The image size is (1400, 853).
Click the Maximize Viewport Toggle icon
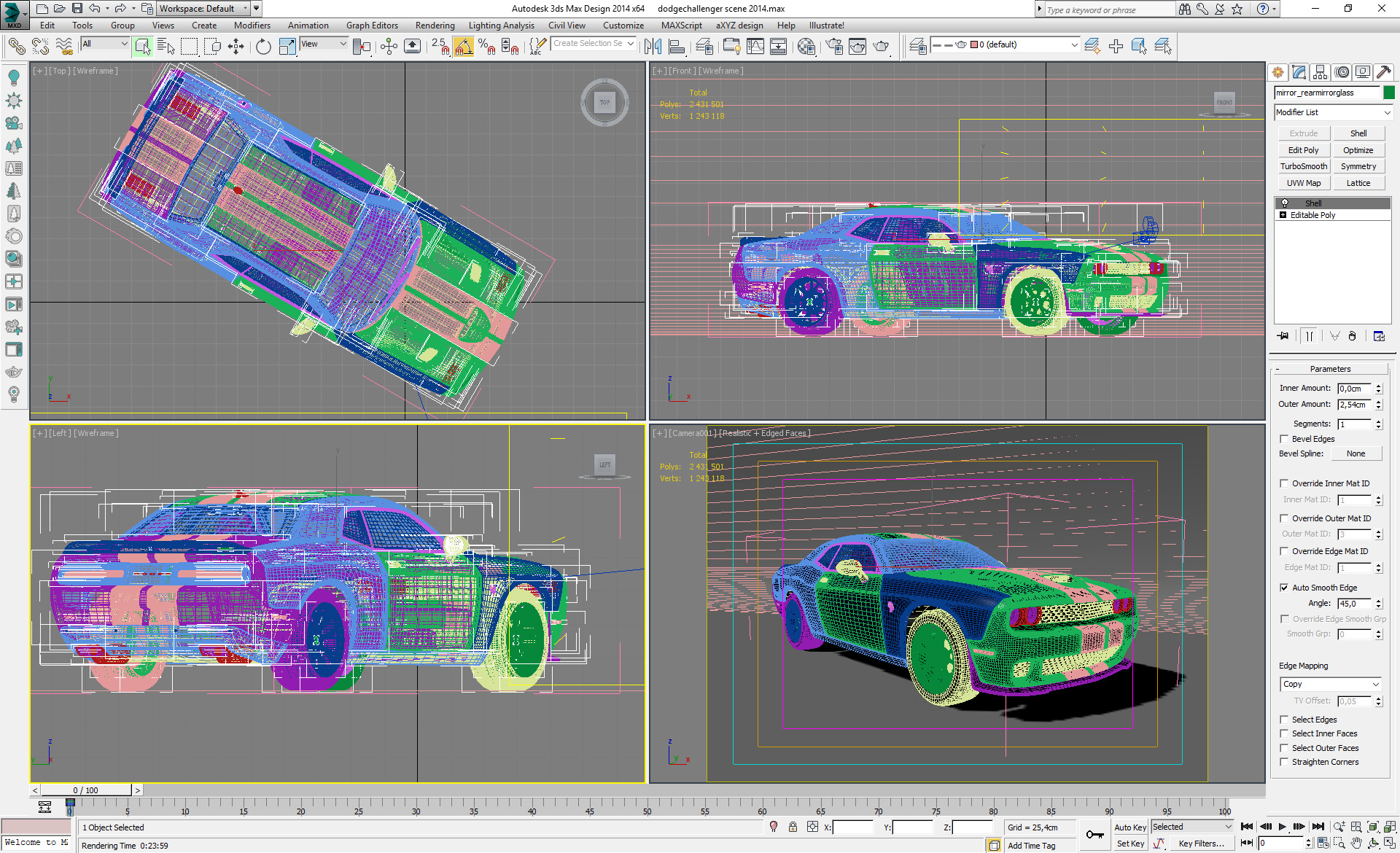point(1391,843)
